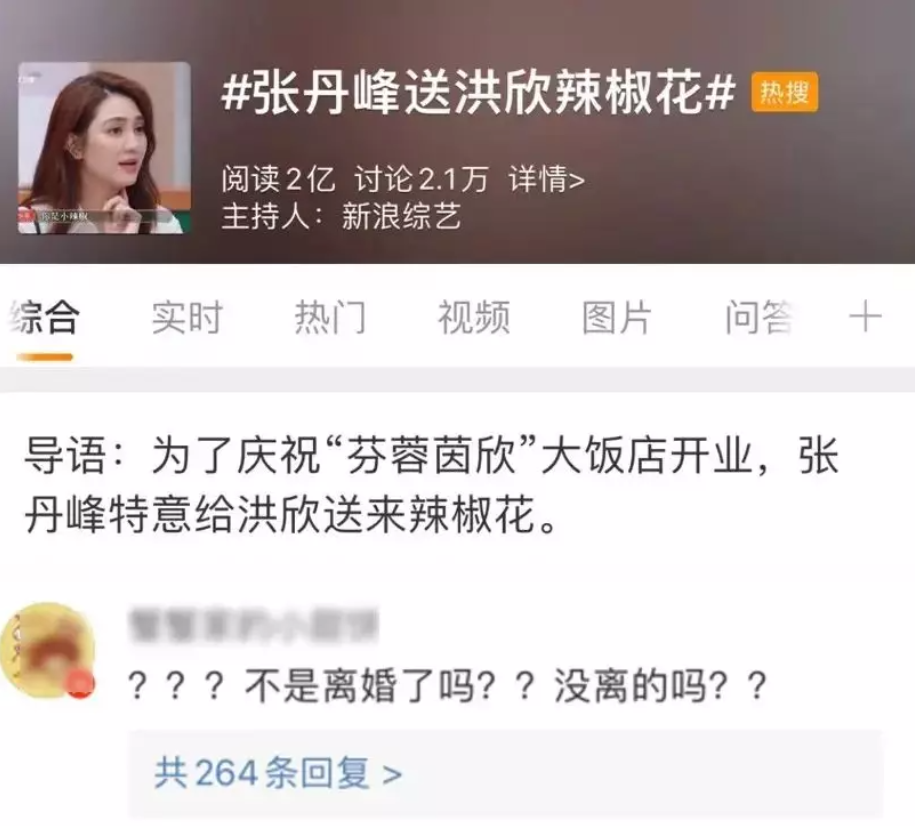Open host 新浪综艺 profile link
Viewport: 915px width, 826px height.
[x=401, y=216]
